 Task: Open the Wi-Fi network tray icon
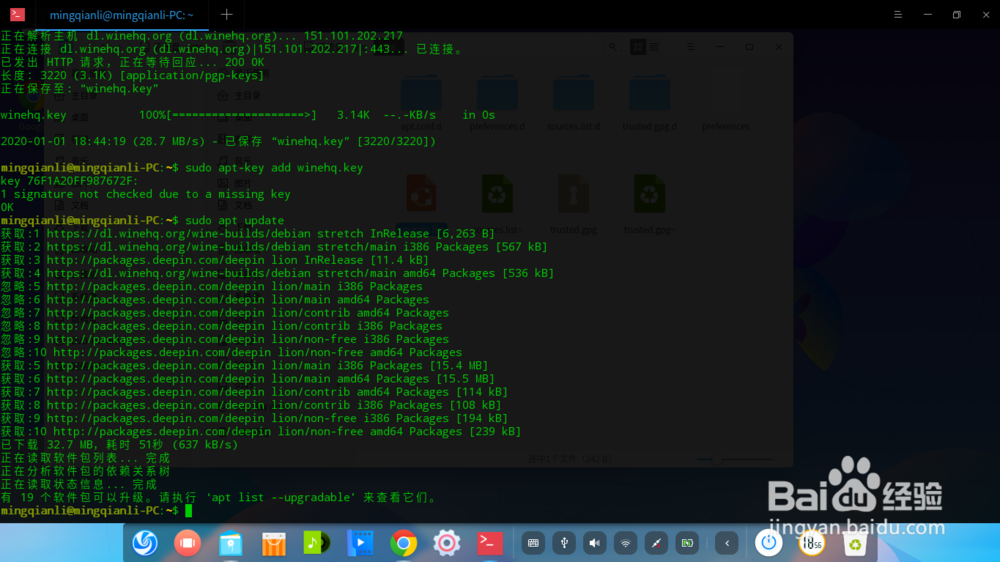pos(626,543)
